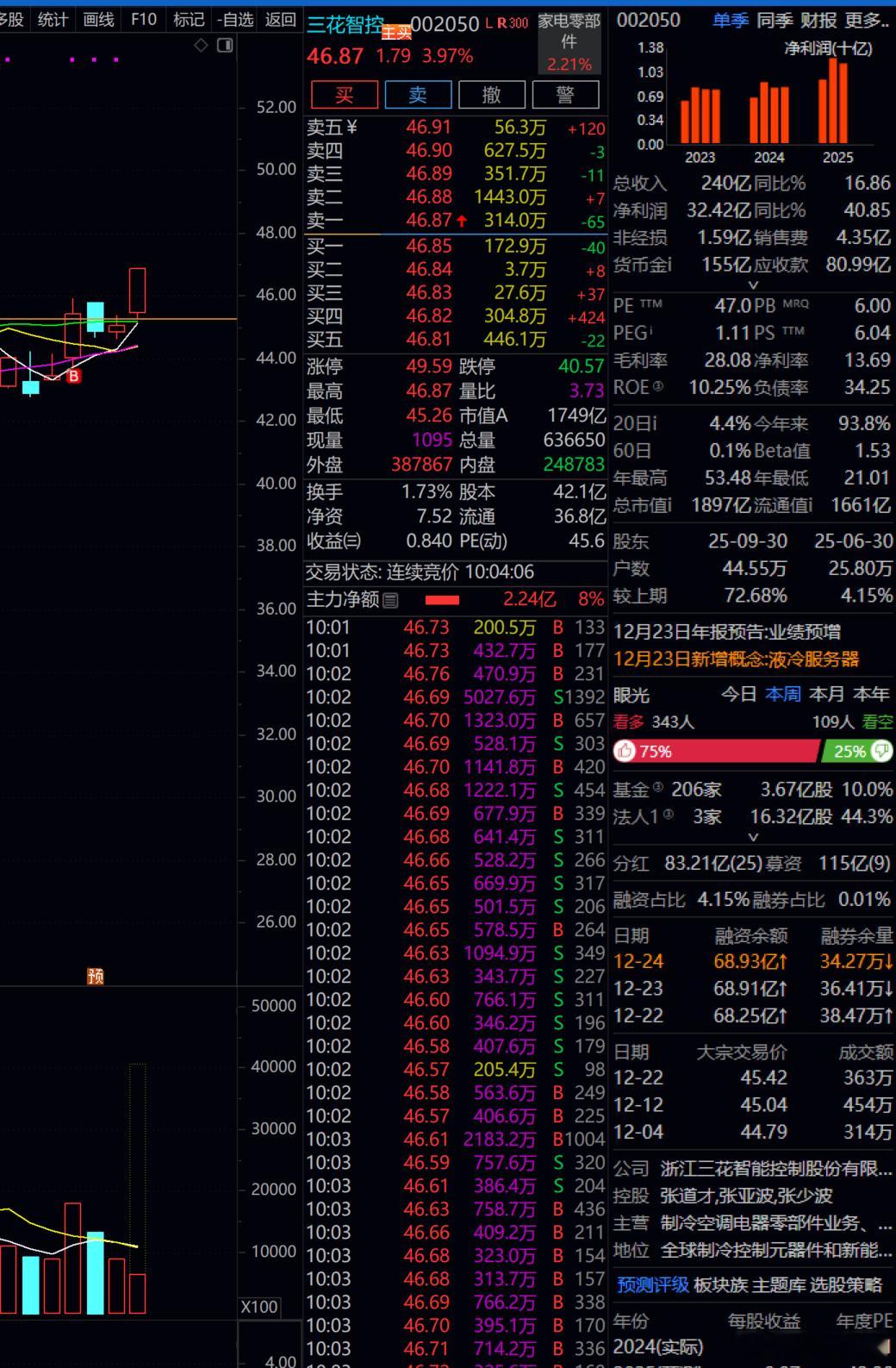Click the 卖一 price 46.87
Viewport: 896px width, 1368px height.
coord(429,221)
